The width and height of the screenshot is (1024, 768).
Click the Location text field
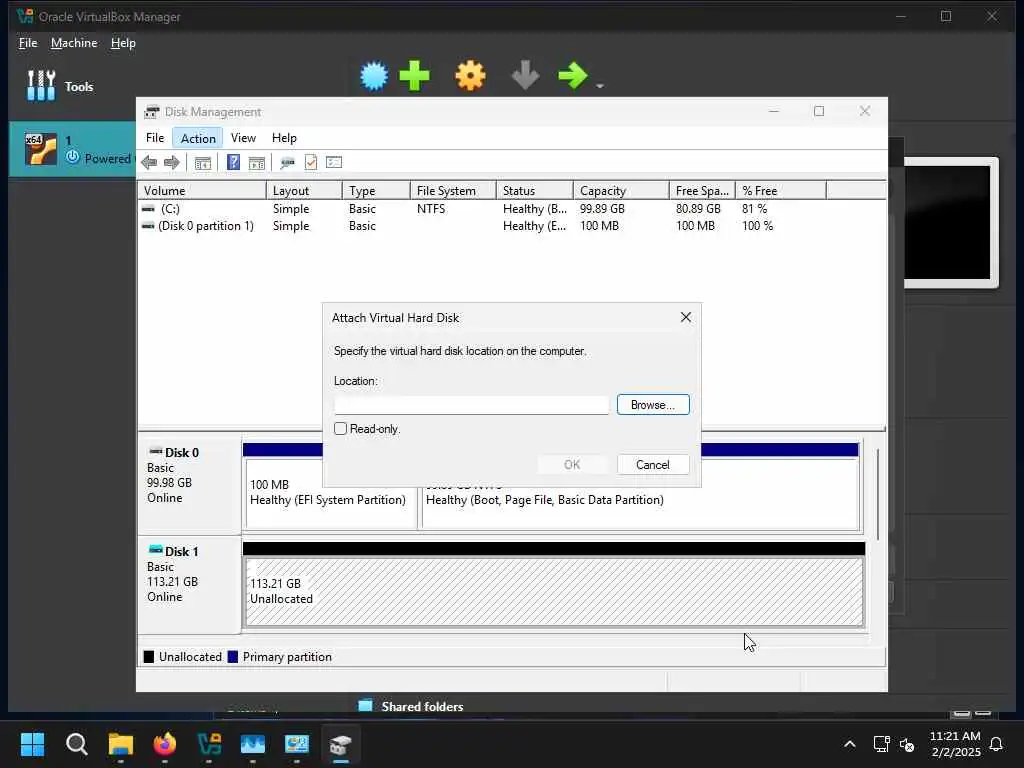click(472, 405)
